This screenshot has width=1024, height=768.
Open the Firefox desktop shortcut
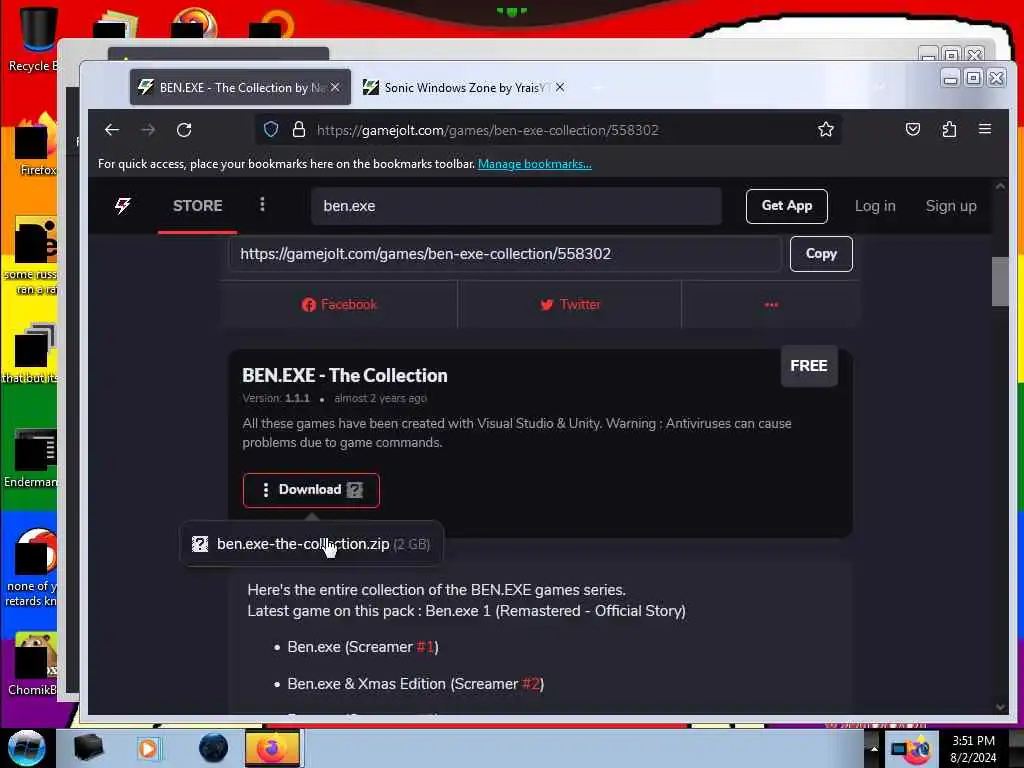(x=36, y=145)
